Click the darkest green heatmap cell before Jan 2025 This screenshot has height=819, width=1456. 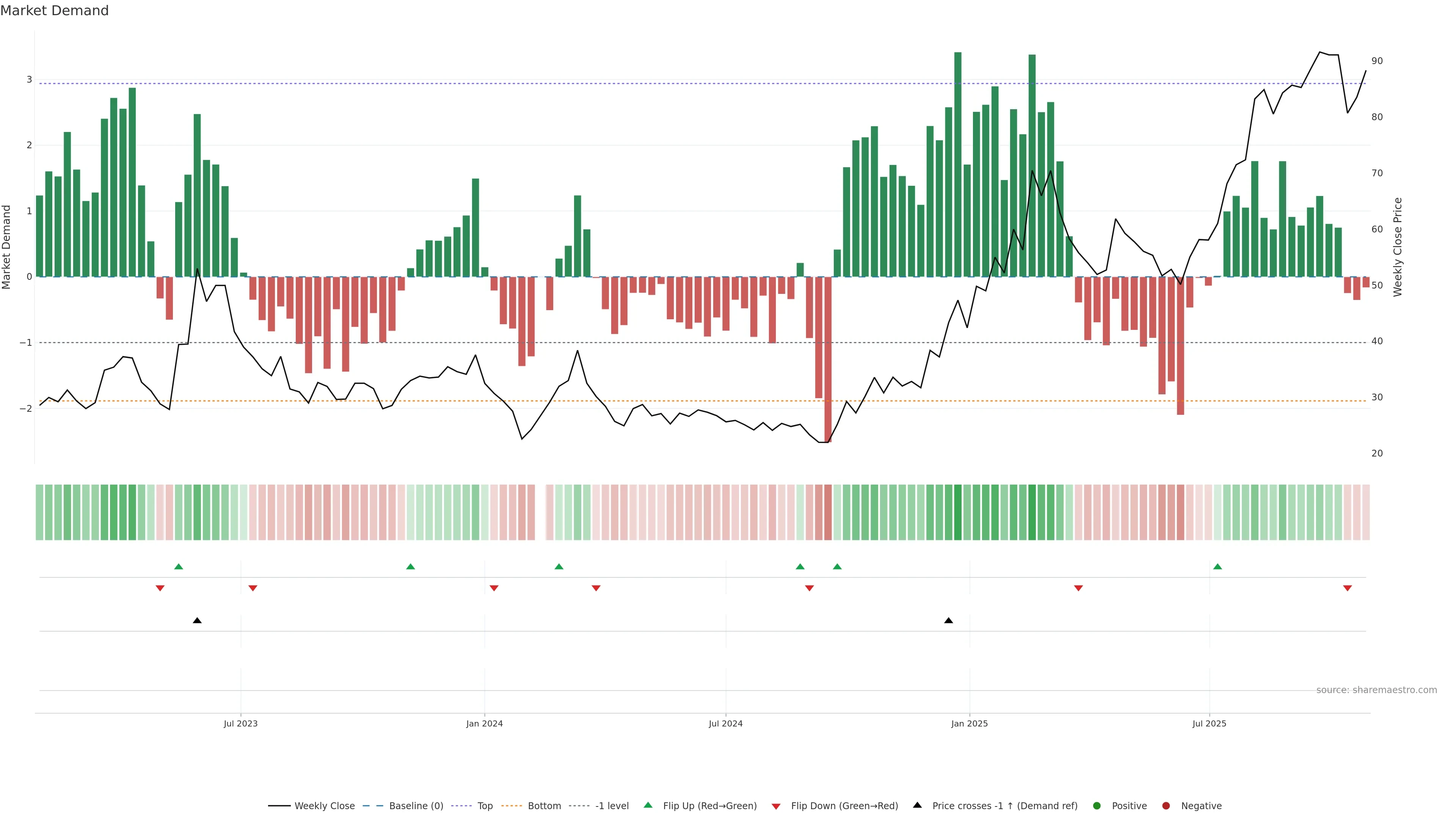tap(957, 512)
